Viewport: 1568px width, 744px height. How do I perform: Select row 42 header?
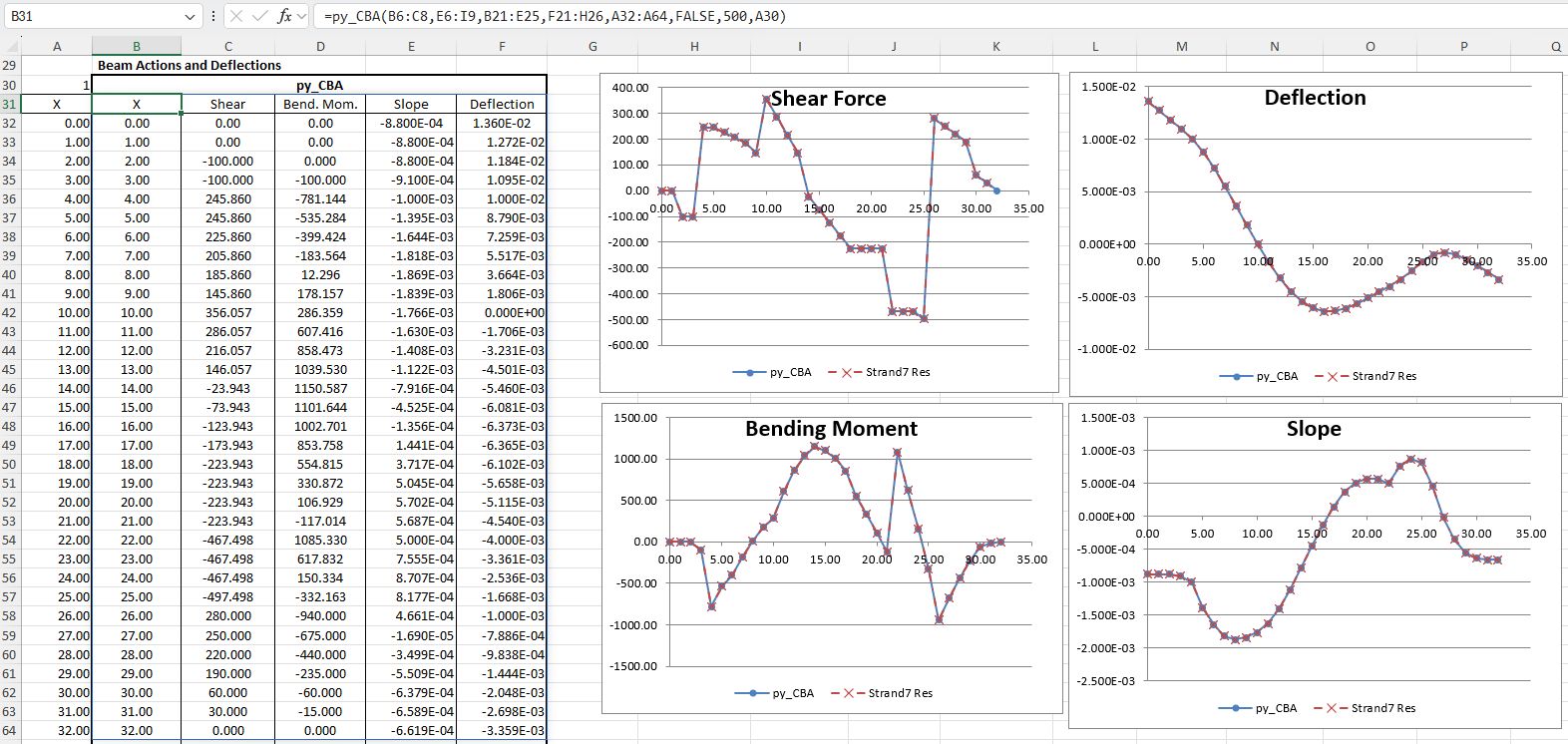tap(10, 313)
